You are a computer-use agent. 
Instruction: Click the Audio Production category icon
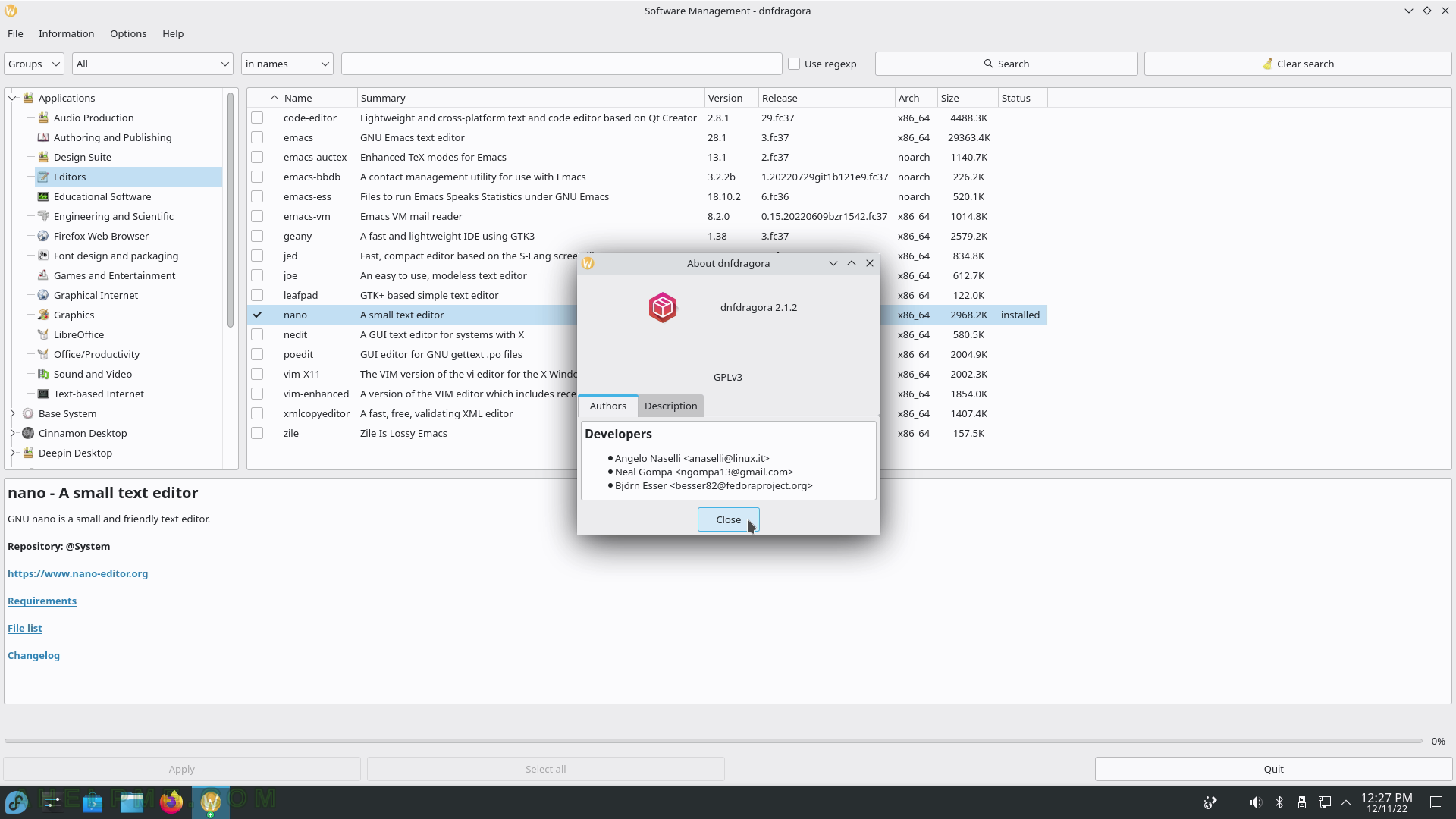point(43,118)
